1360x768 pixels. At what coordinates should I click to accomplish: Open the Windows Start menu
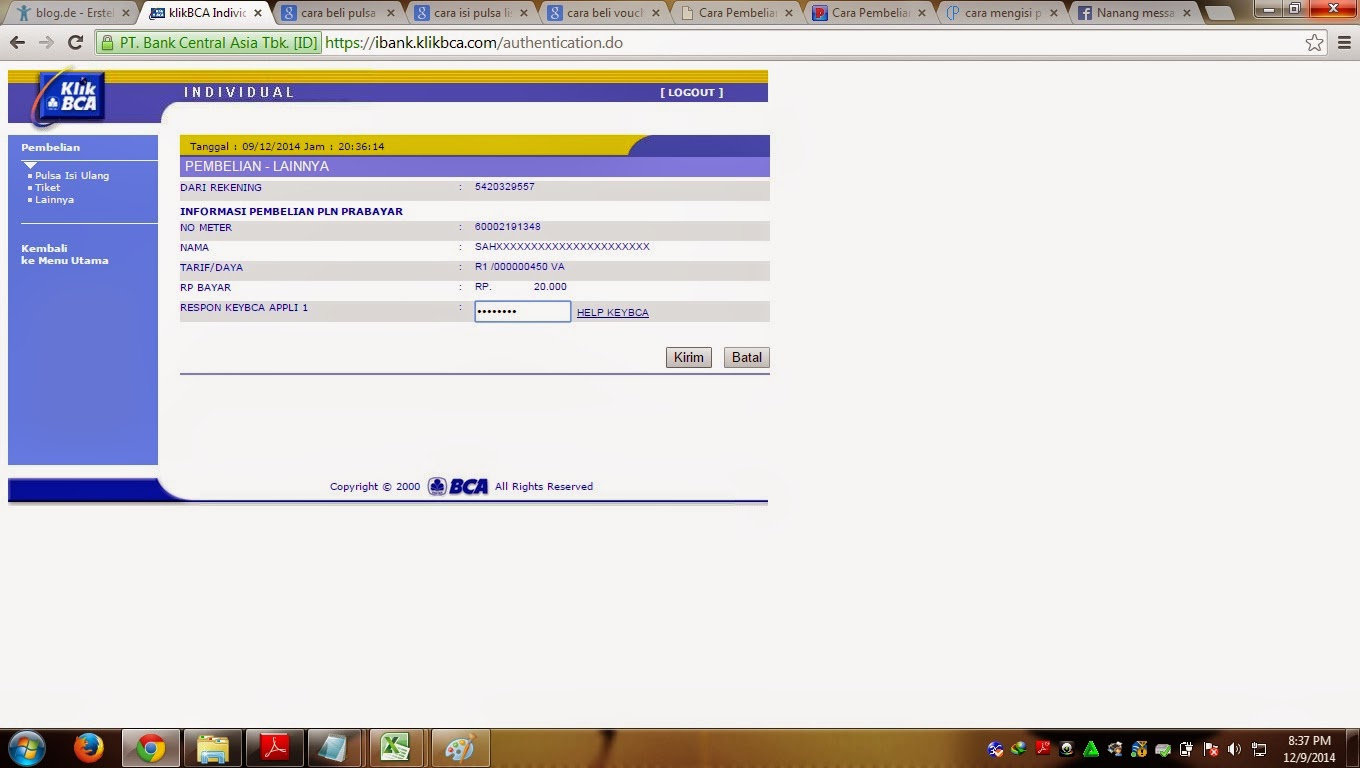[x=27, y=748]
